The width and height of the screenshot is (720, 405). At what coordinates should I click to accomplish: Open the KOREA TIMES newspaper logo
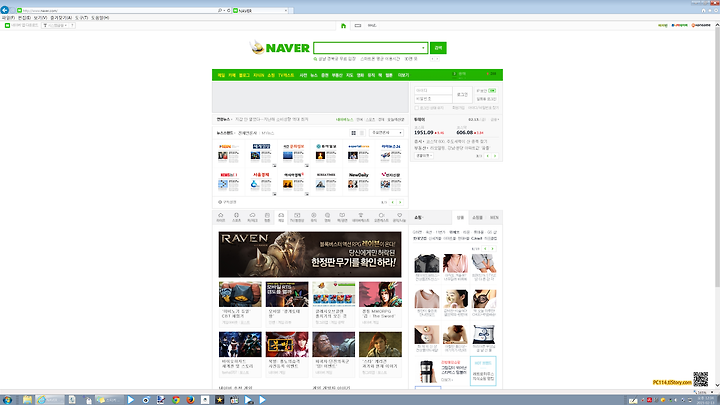[326, 175]
